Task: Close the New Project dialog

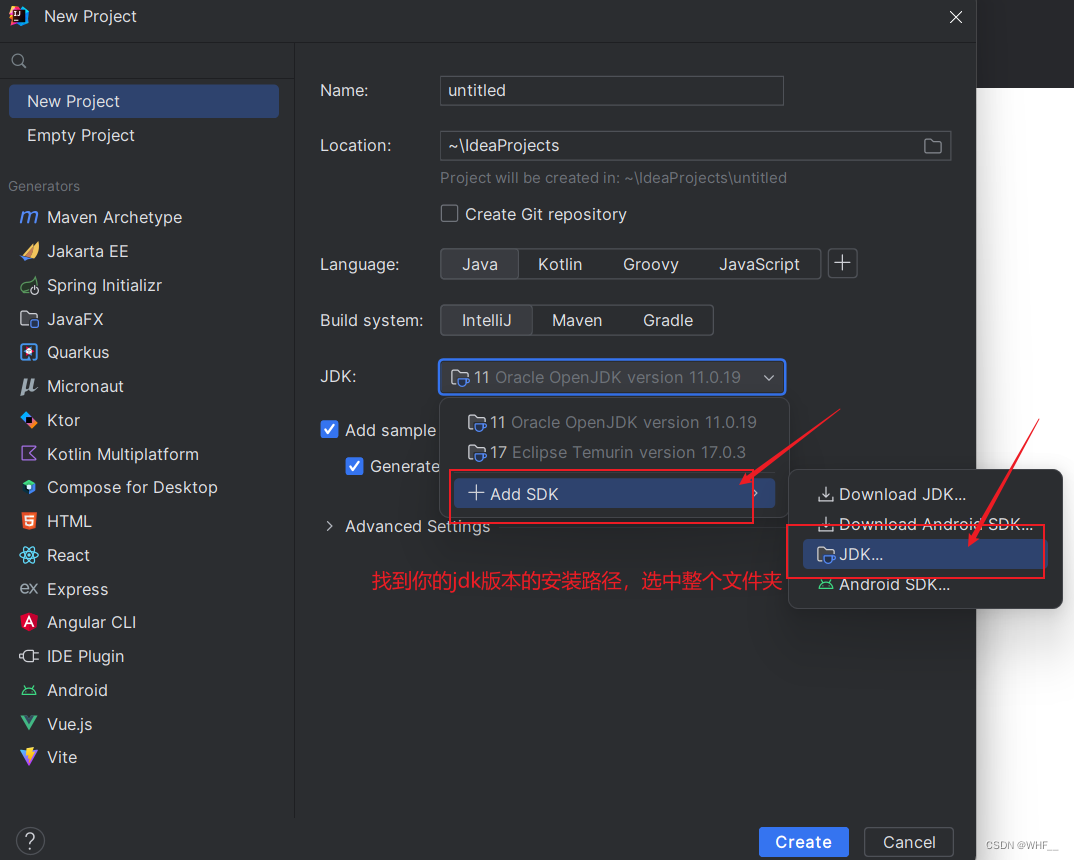Action: coord(956,17)
